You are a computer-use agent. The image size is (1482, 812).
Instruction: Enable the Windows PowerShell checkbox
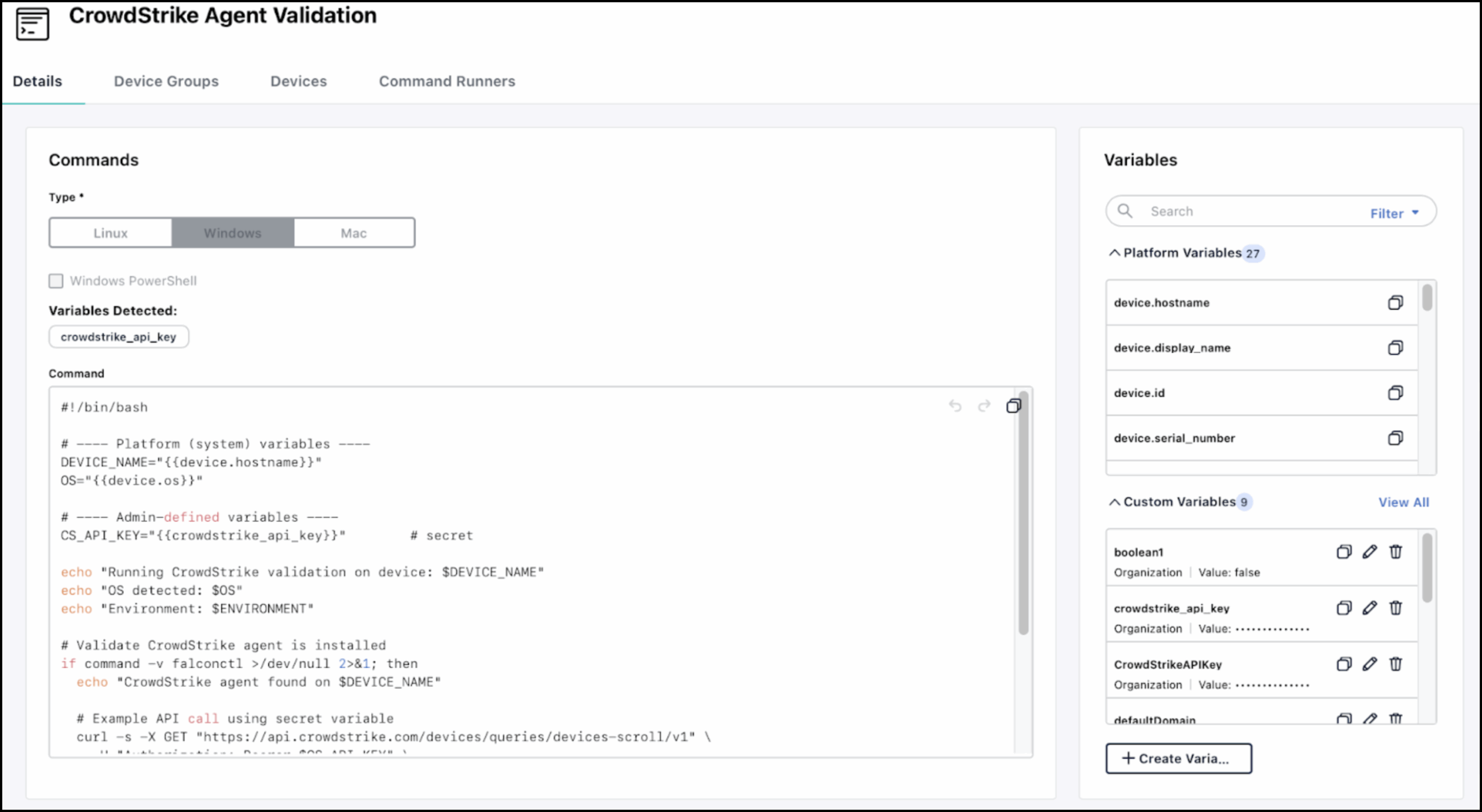(x=56, y=281)
